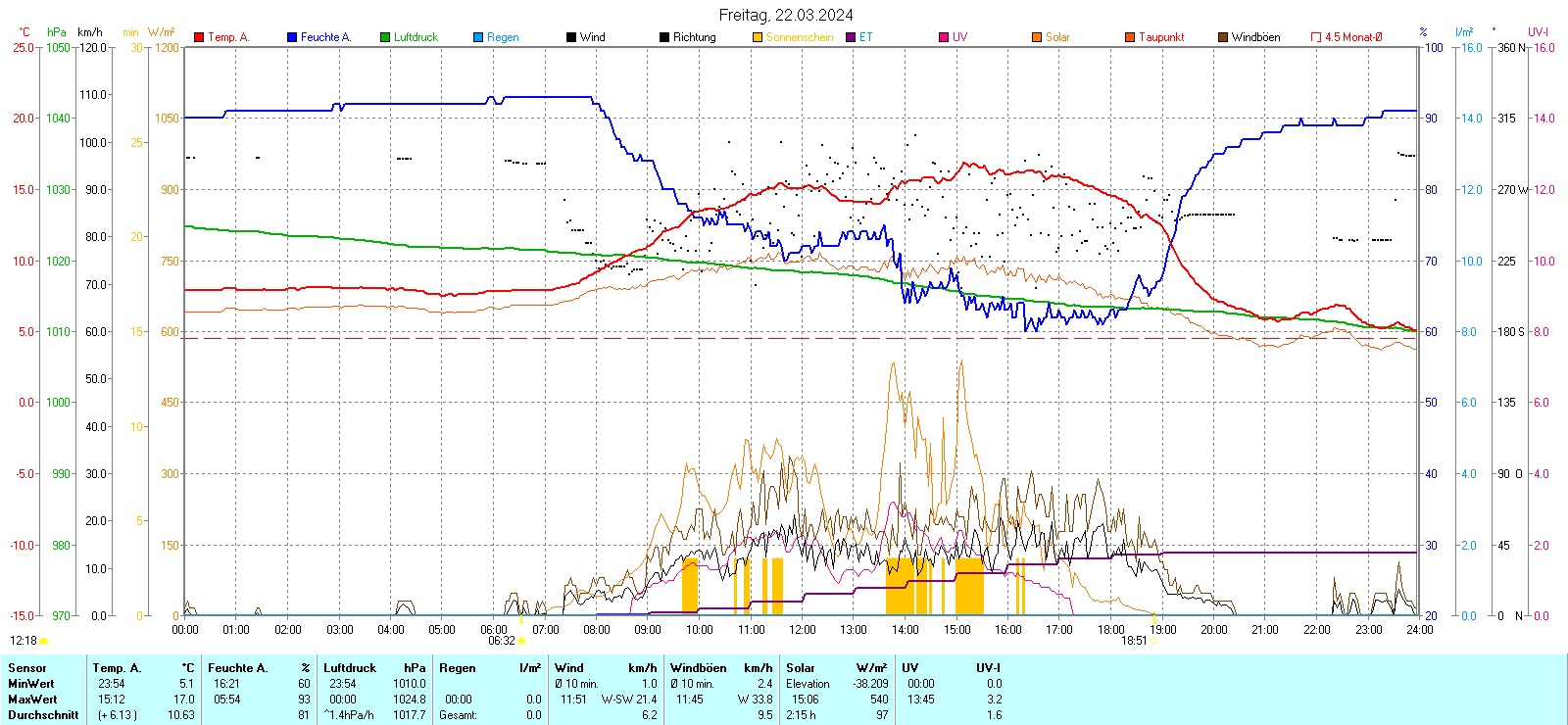The image size is (1568, 725).
Task: Click the sunrise time 06:32 below the axis
Action: (501, 641)
